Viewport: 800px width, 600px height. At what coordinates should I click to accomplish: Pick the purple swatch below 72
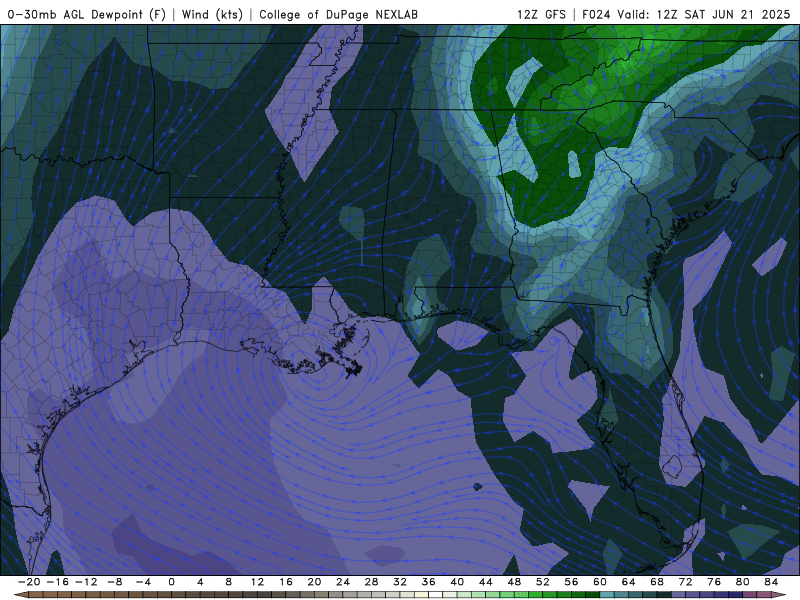[x=693, y=594]
